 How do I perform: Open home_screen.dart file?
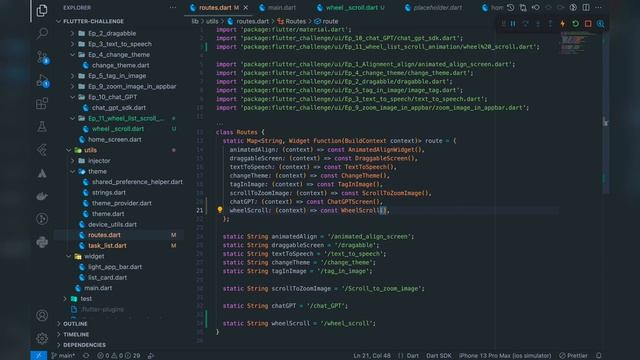pyautogui.click(x=115, y=140)
